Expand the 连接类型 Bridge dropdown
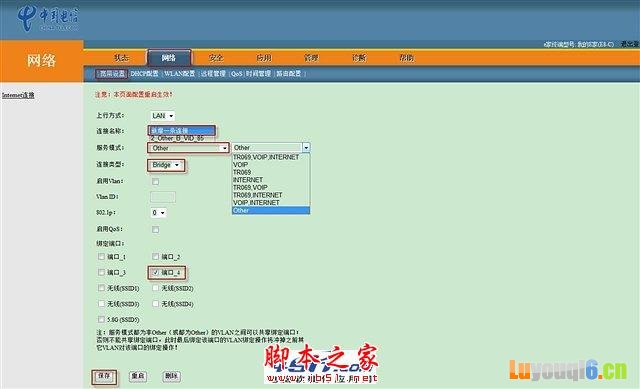 coord(166,165)
